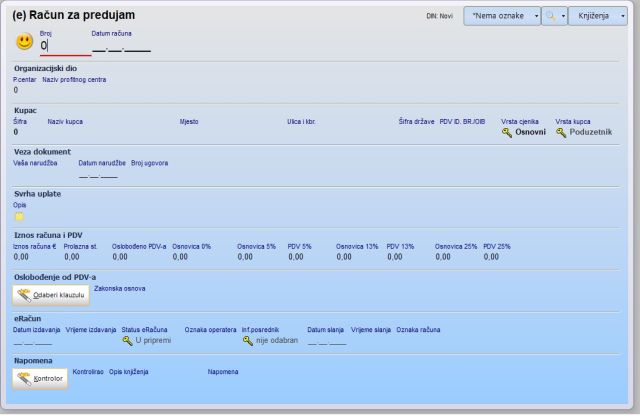
Task: Click the Šifra value under Kupac
Action: (16, 132)
